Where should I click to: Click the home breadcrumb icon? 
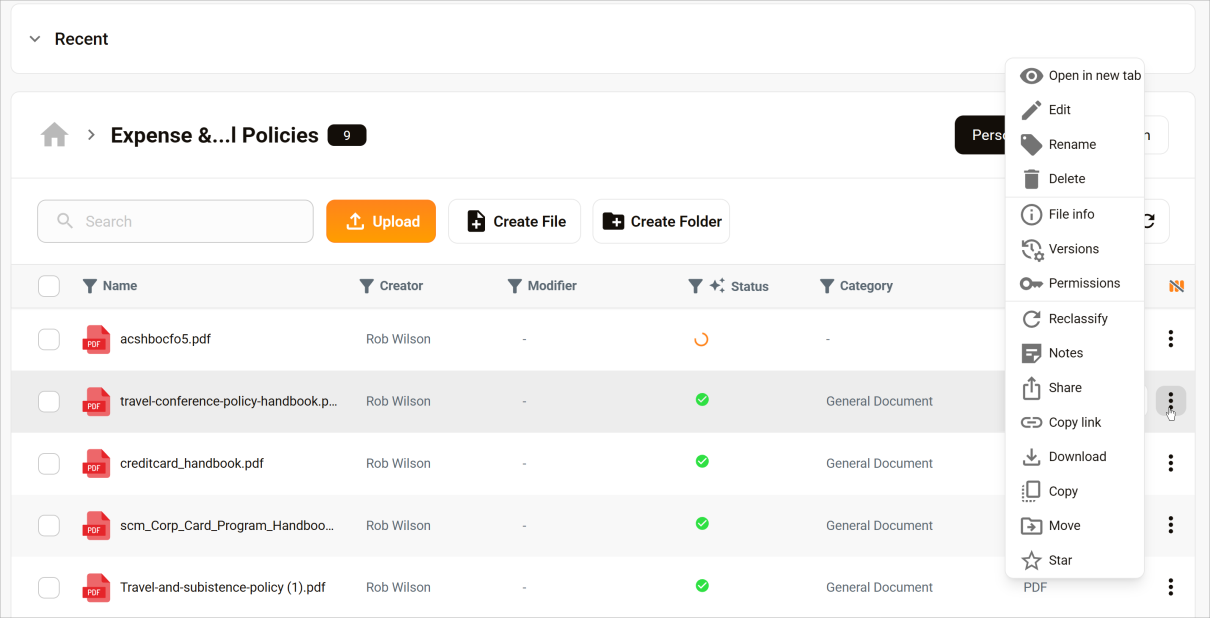tap(54, 135)
